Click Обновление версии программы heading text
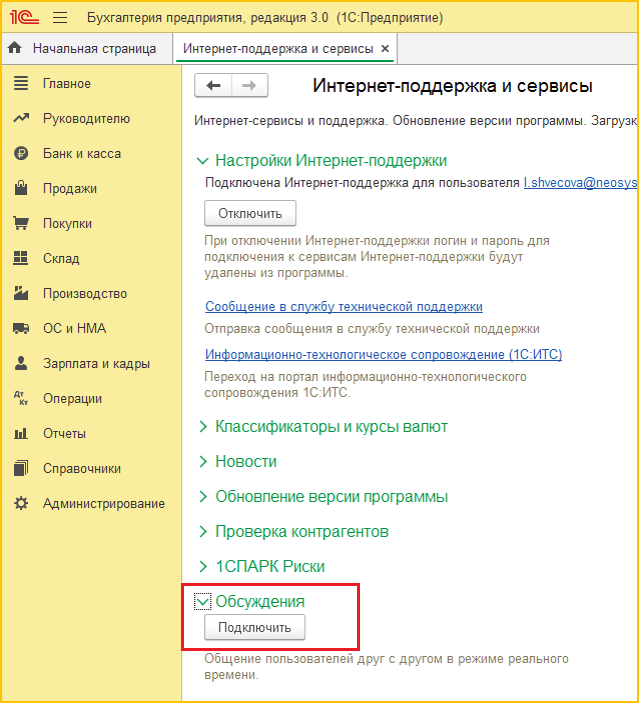Viewport: 639px width, 703px height. (331, 496)
